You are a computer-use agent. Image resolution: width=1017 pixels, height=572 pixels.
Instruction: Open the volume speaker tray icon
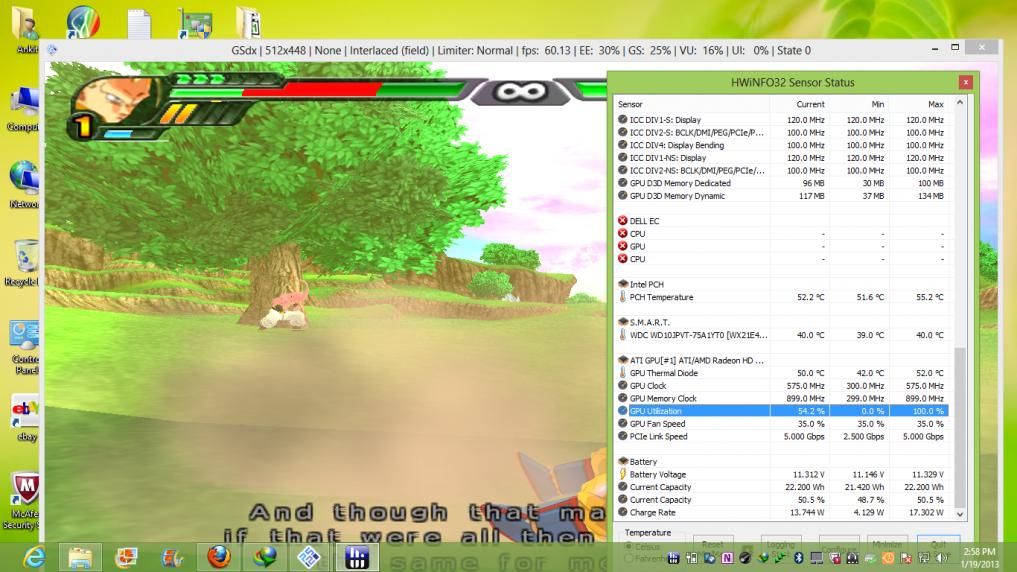(942, 558)
